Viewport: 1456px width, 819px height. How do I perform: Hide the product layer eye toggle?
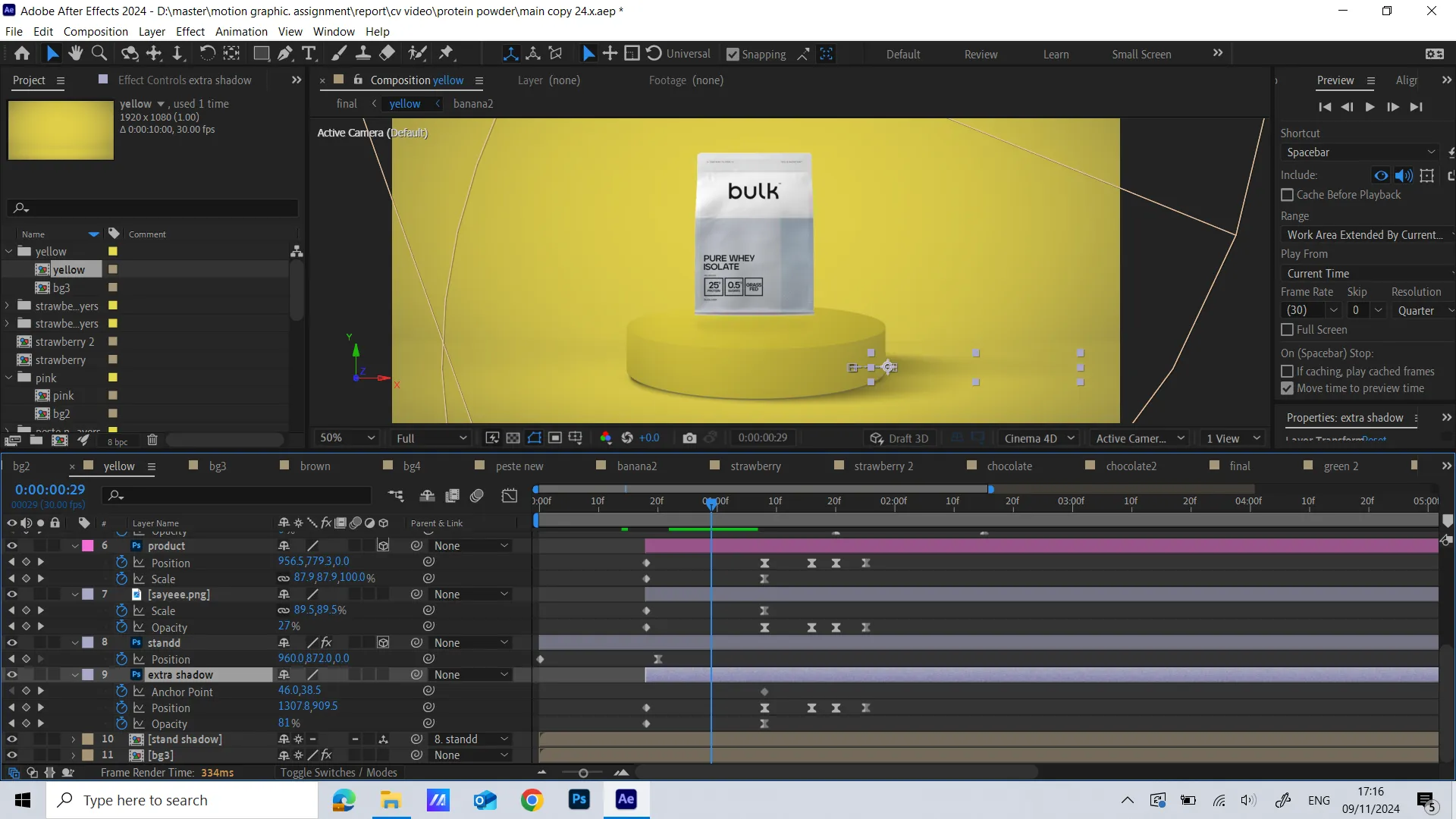12,546
